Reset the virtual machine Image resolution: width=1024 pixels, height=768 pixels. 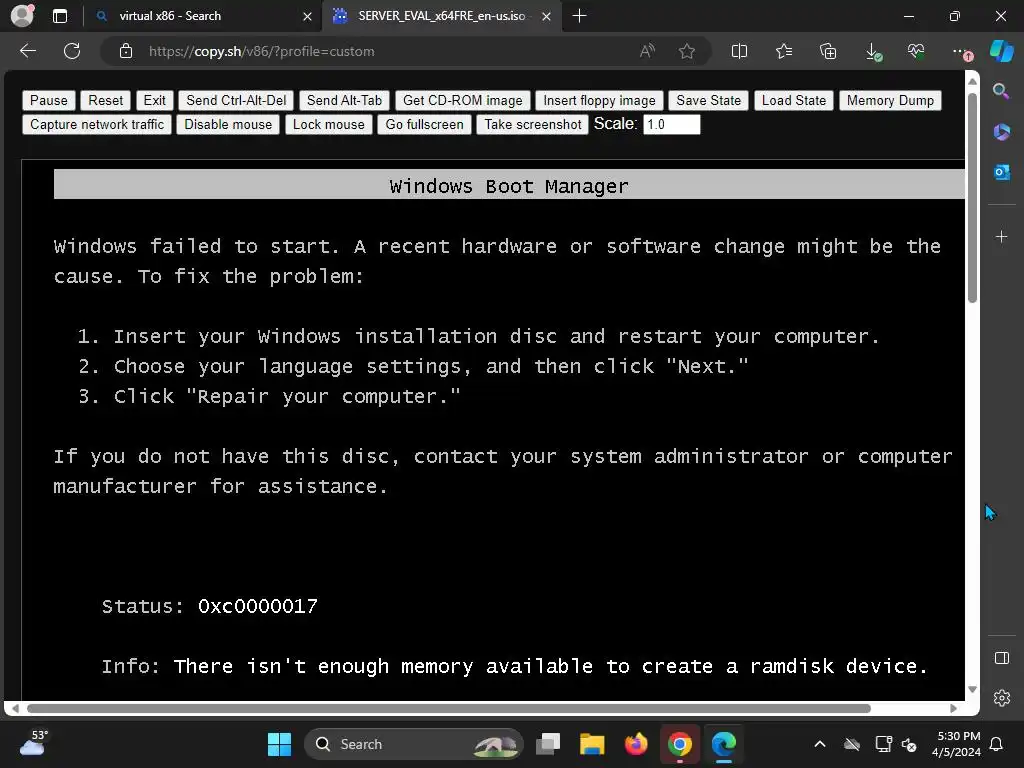[105, 100]
